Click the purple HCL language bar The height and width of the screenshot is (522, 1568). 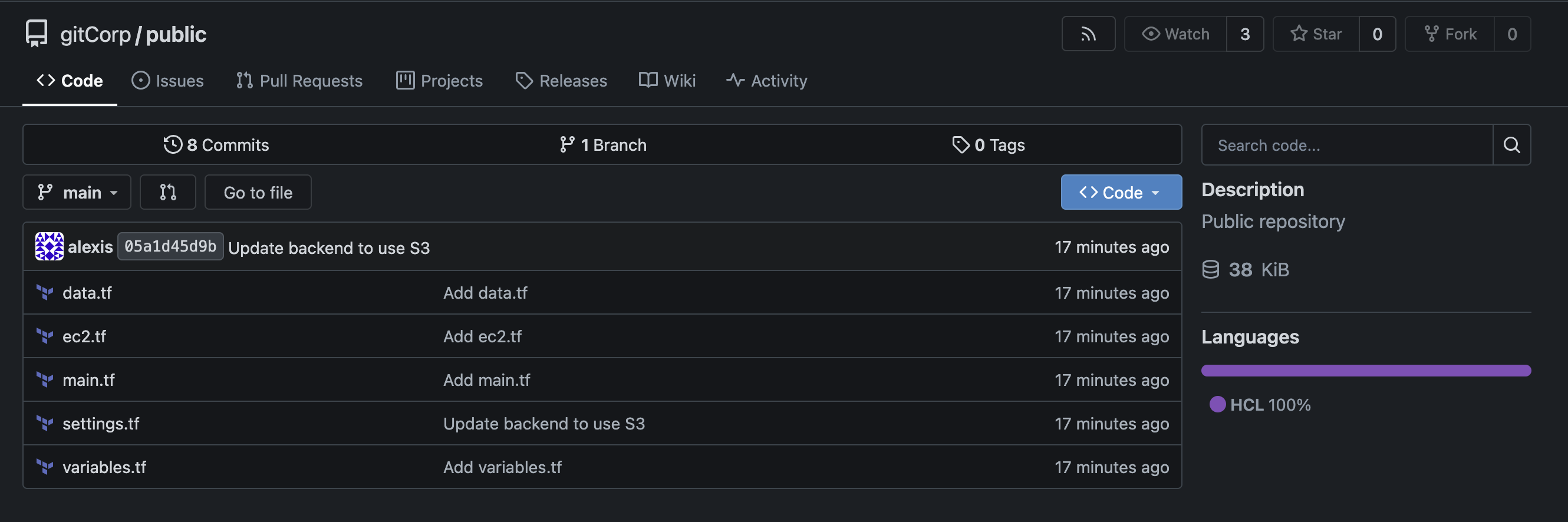click(1366, 371)
